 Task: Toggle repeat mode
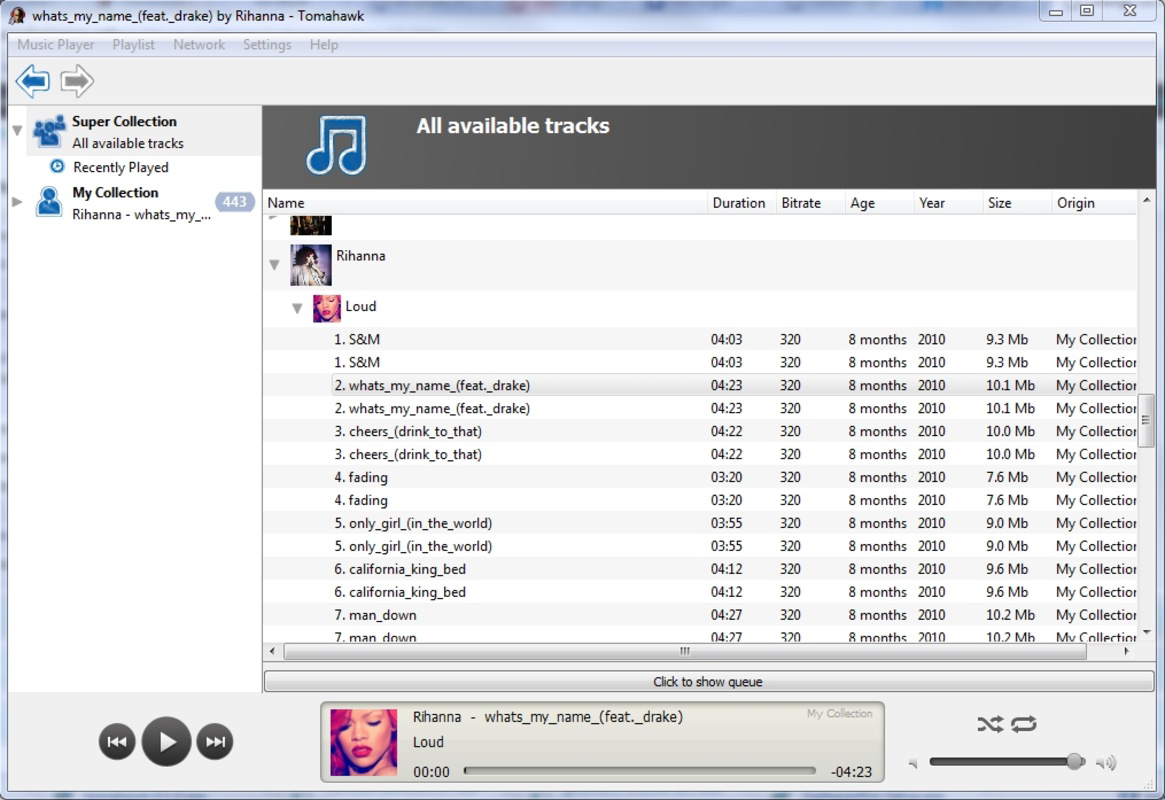pos(1024,723)
